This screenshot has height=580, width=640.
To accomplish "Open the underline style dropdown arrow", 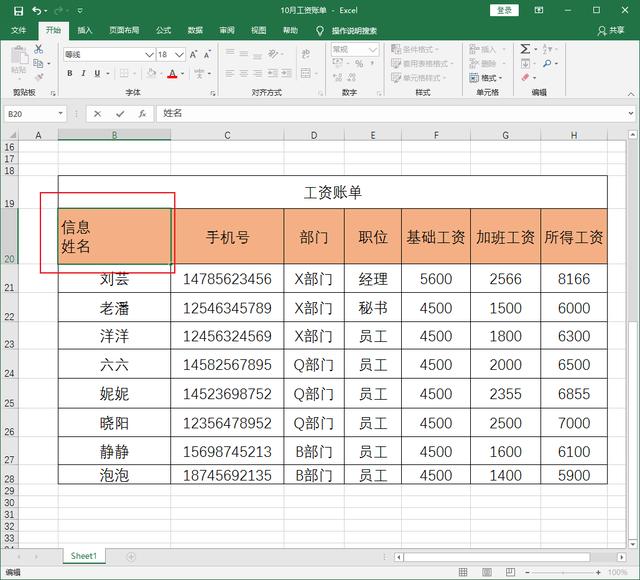I will [x=108, y=73].
